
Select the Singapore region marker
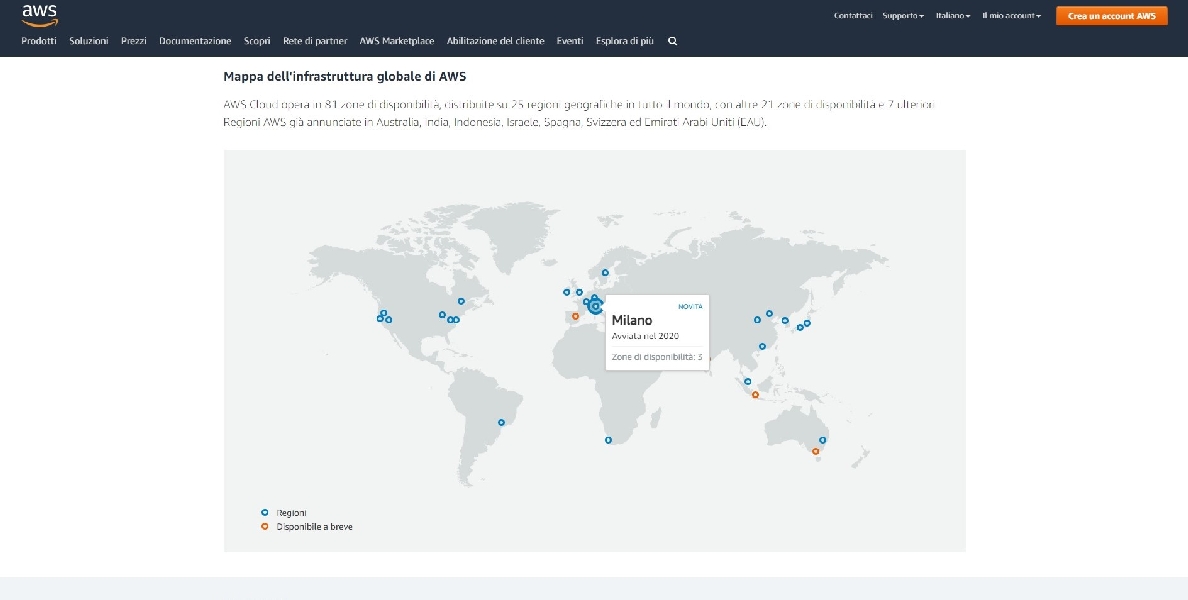click(x=748, y=381)
